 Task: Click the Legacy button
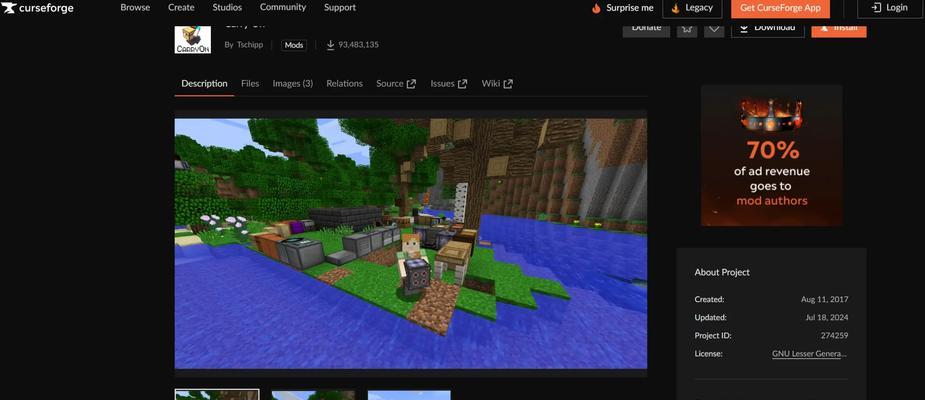pos(692,8)
